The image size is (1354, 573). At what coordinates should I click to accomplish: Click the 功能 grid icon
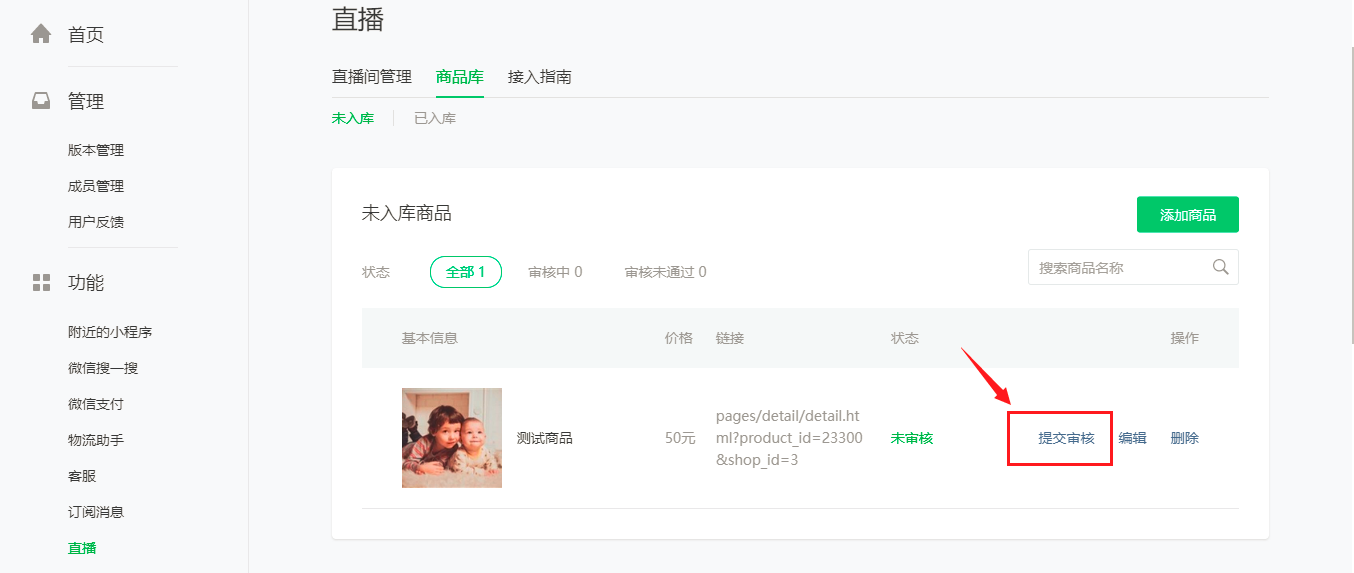[x=41, y=282]
